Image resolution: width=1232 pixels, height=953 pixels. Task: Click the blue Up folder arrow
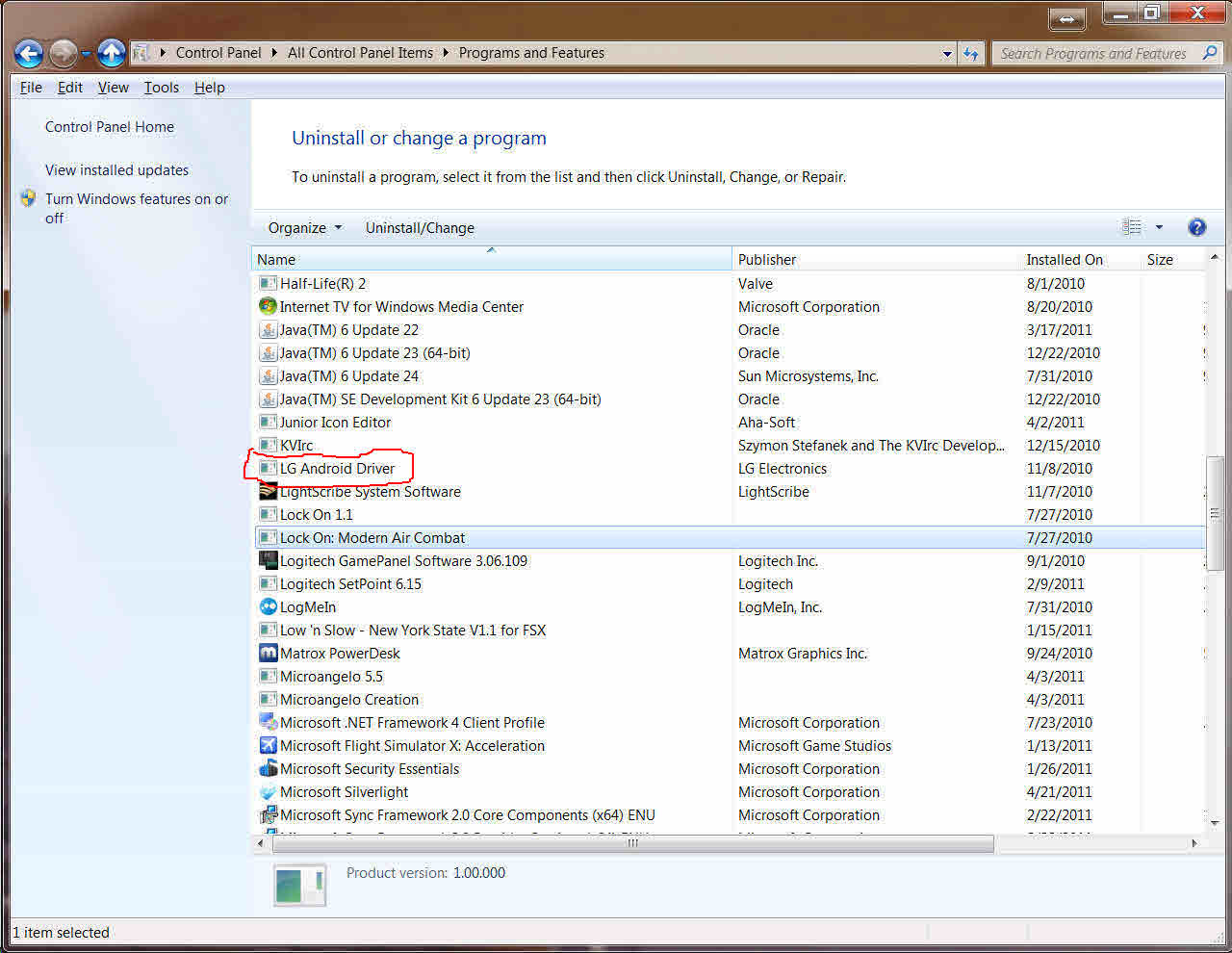point(112,54)
